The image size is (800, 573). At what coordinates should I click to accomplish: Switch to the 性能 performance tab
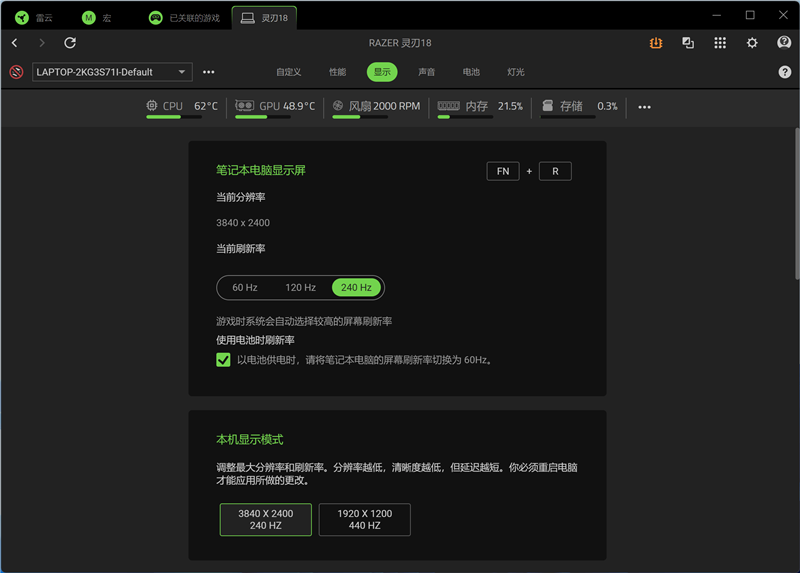(337, 72)
